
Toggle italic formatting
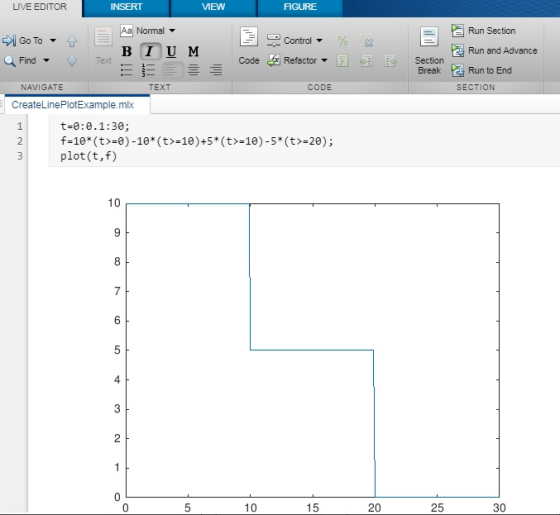(x=150, y=51)
